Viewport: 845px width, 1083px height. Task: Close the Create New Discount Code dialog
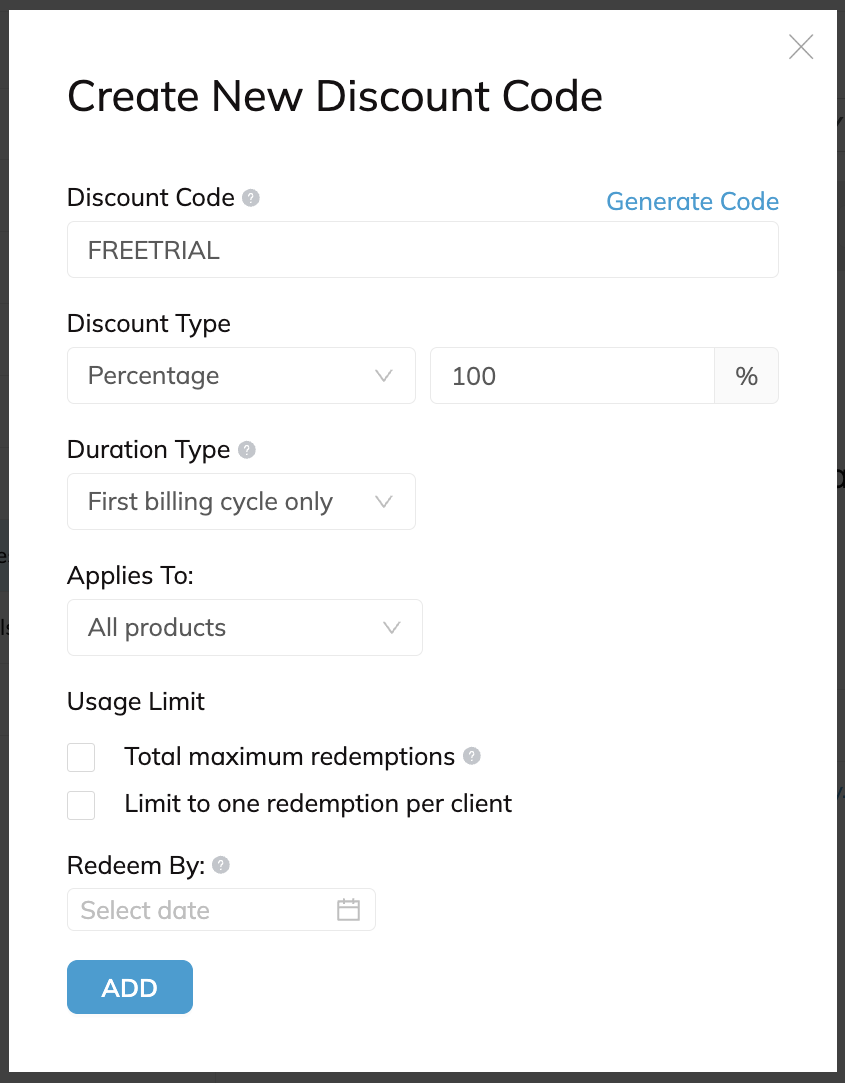point(801,47)
